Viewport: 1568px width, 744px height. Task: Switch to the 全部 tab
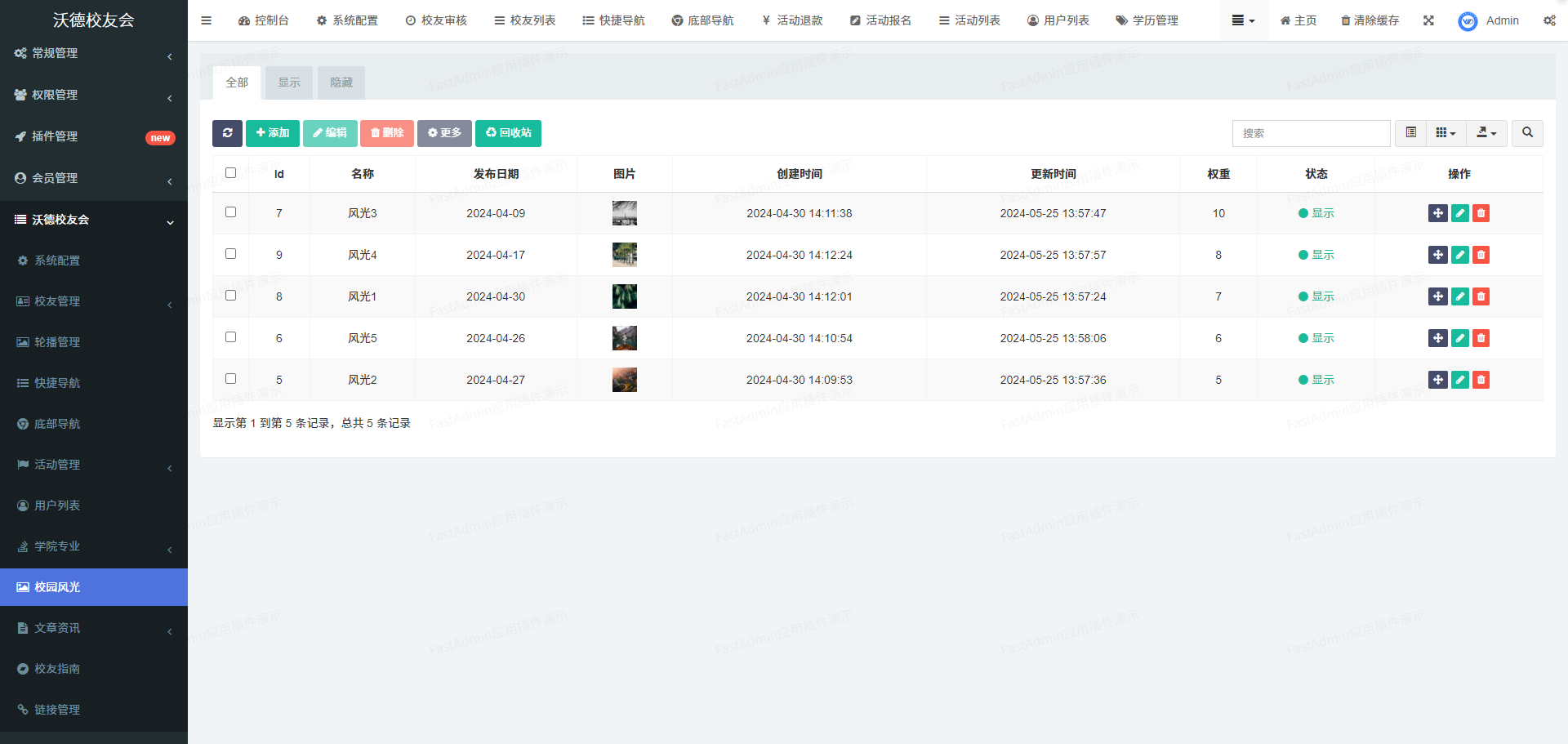click(237, 82)
